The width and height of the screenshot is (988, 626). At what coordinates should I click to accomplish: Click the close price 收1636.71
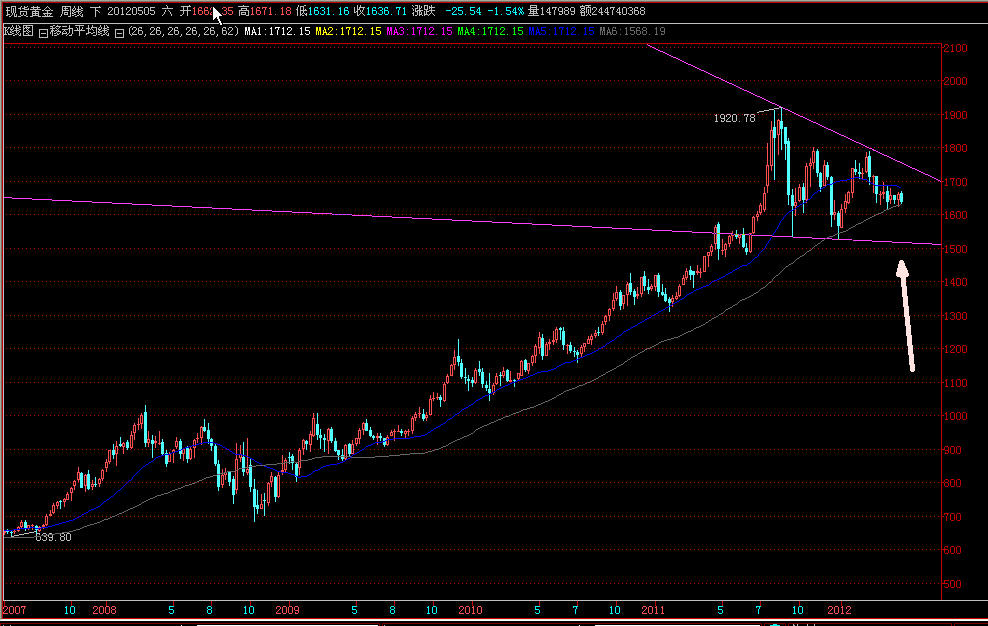pyautogui.click(x=380, y=11)
